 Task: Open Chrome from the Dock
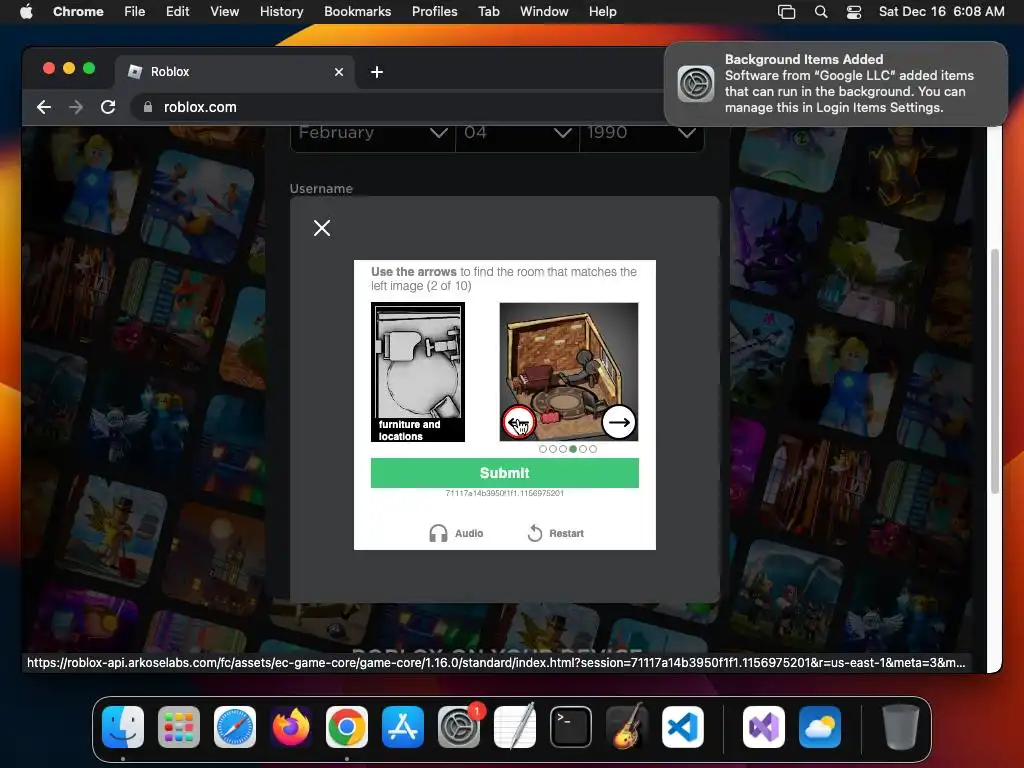(x=347, y=727)
